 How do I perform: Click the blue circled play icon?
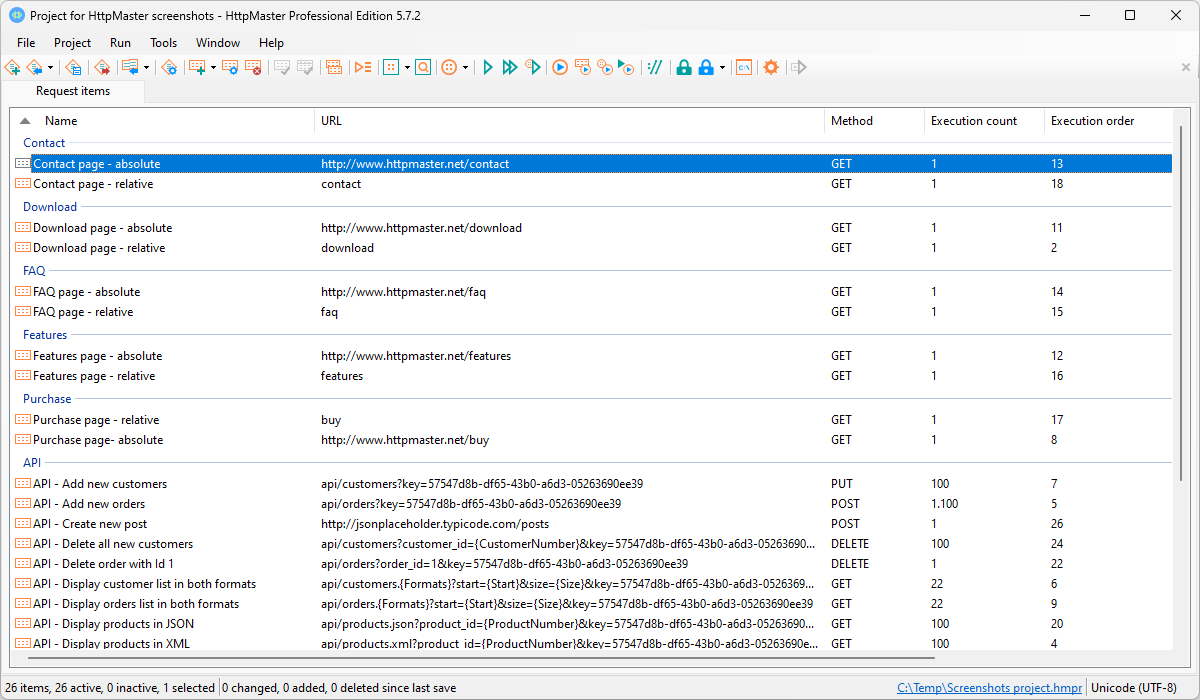coord(560,67)
